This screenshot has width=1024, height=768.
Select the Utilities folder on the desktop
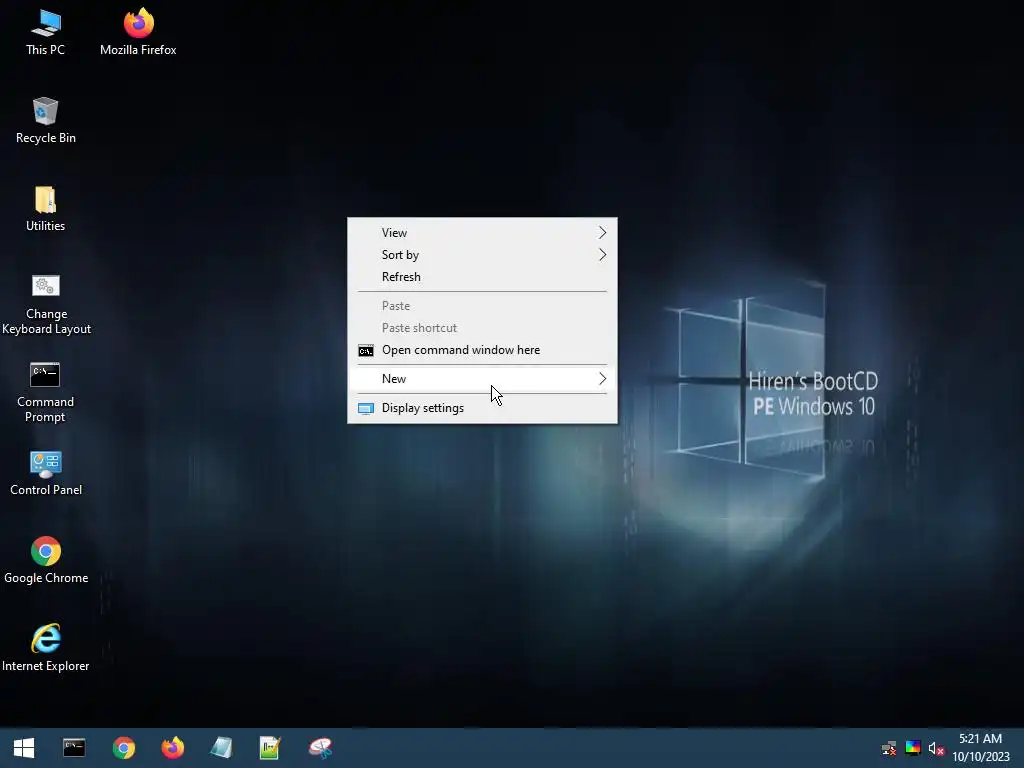[46, 208]
